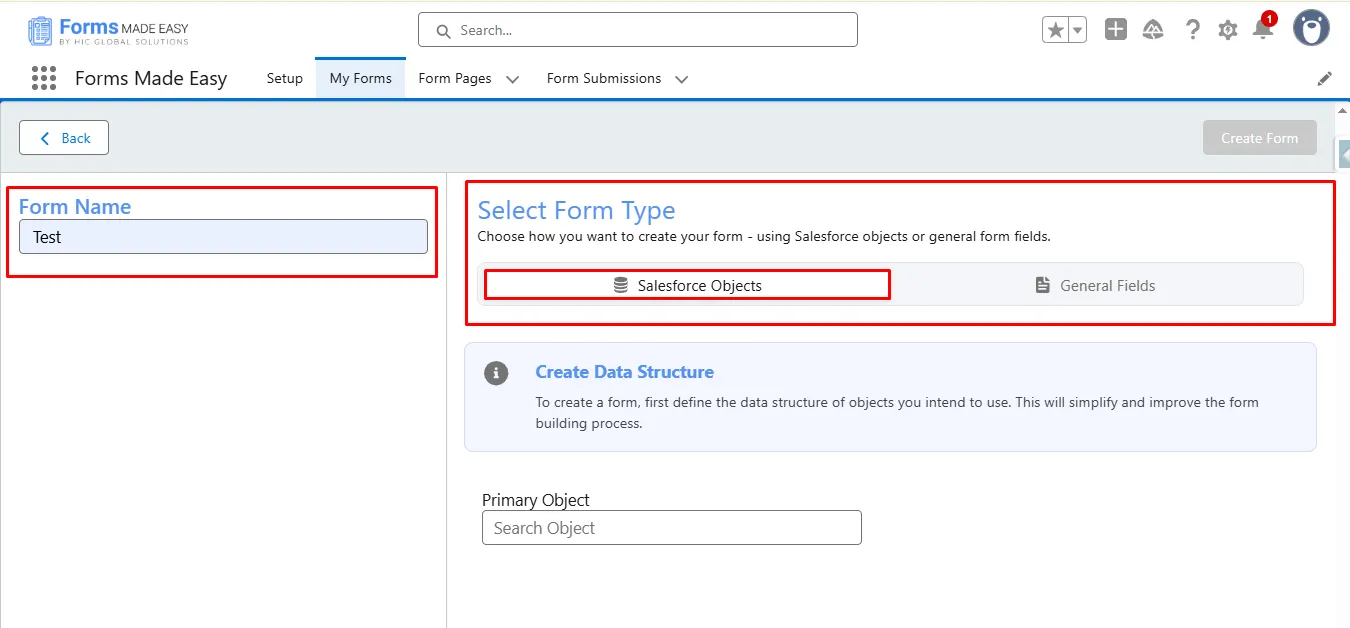Expand the favorites list dropdown arrow
The image size is (1350, 628).
pos(1078,30)
